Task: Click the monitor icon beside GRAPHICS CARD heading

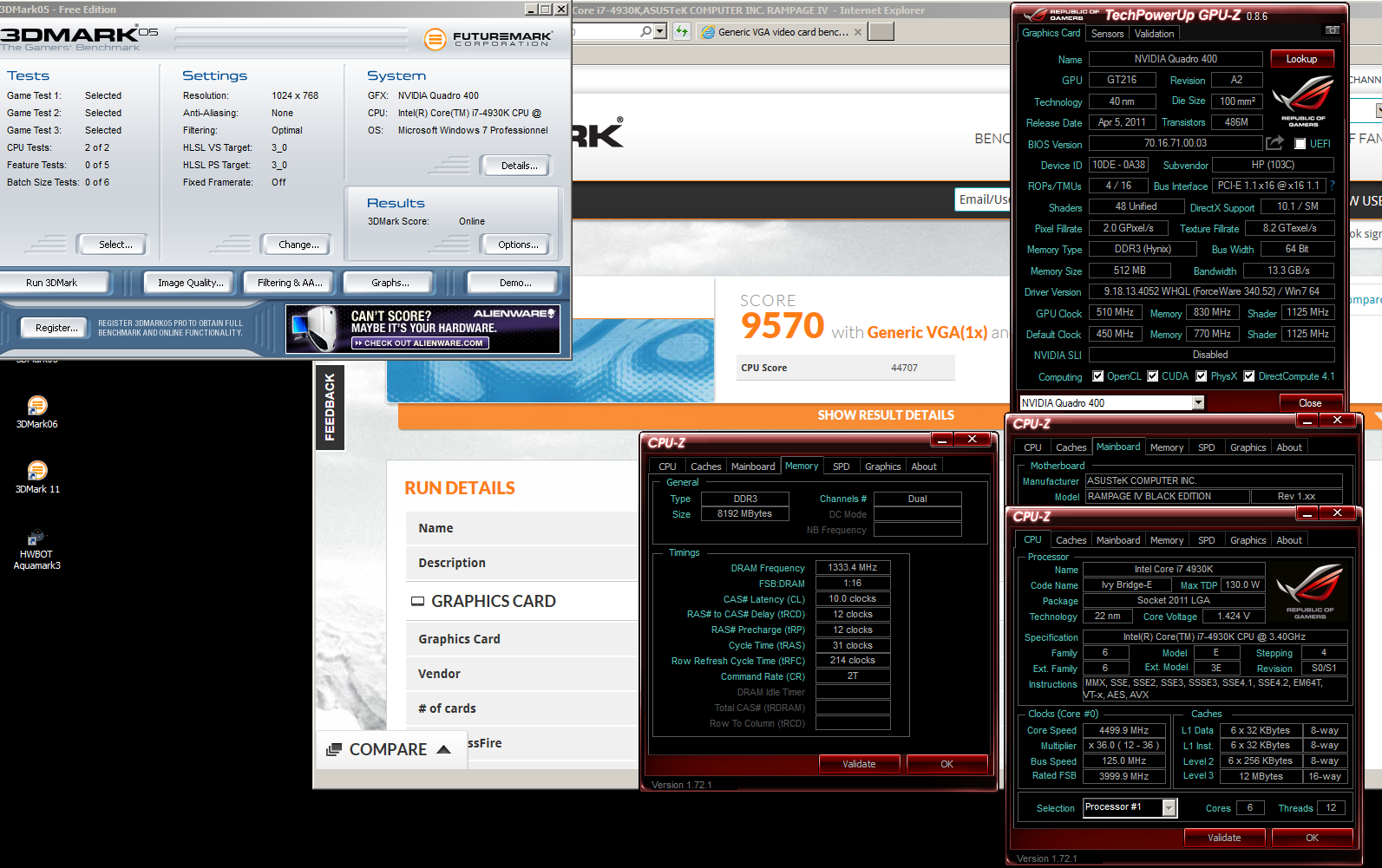Action: click(x=417, y=601)
